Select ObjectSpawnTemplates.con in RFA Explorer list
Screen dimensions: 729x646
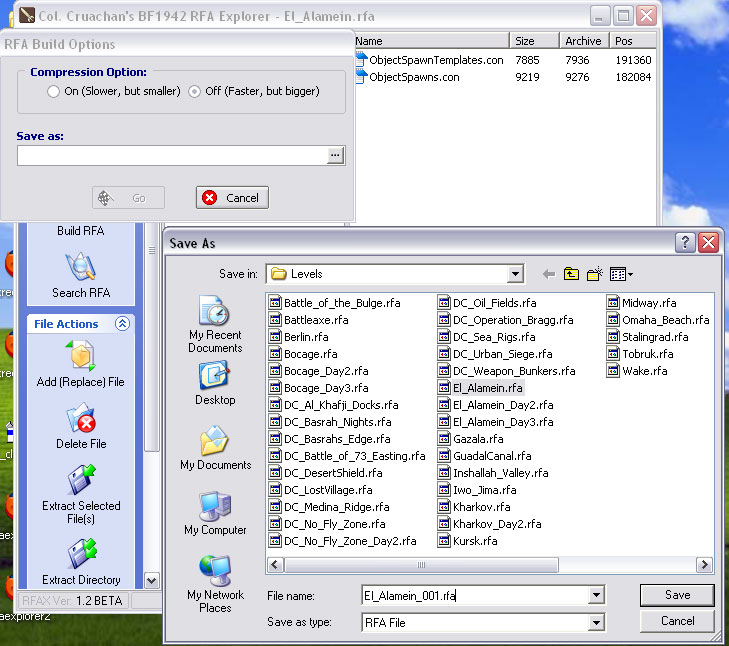click(x=430, y=60)
